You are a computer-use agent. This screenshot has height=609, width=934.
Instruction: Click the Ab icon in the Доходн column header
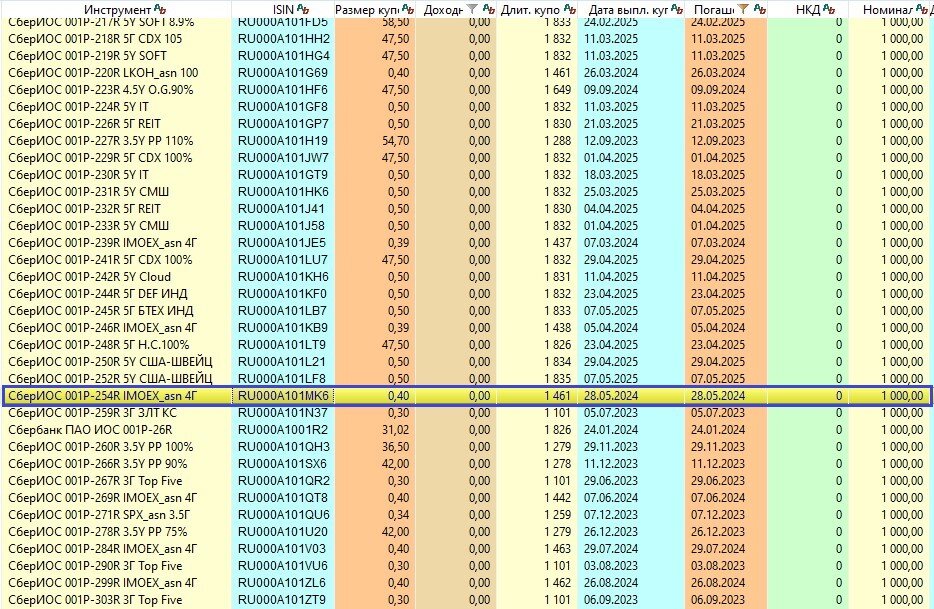488,9
